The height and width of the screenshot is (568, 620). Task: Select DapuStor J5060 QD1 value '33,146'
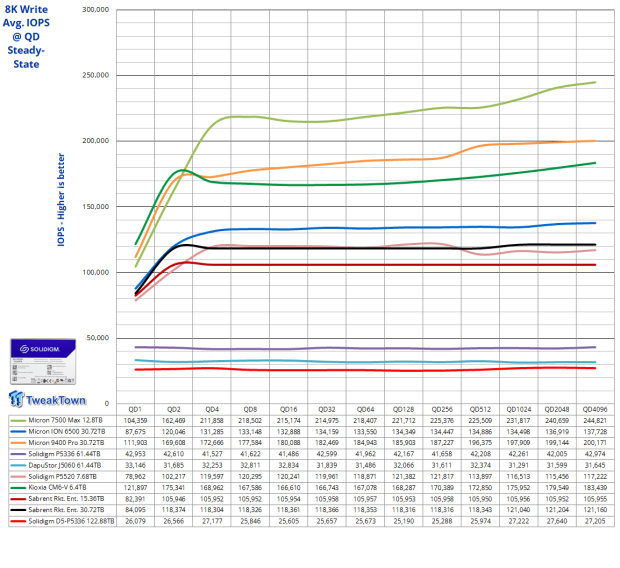(135, 465)
